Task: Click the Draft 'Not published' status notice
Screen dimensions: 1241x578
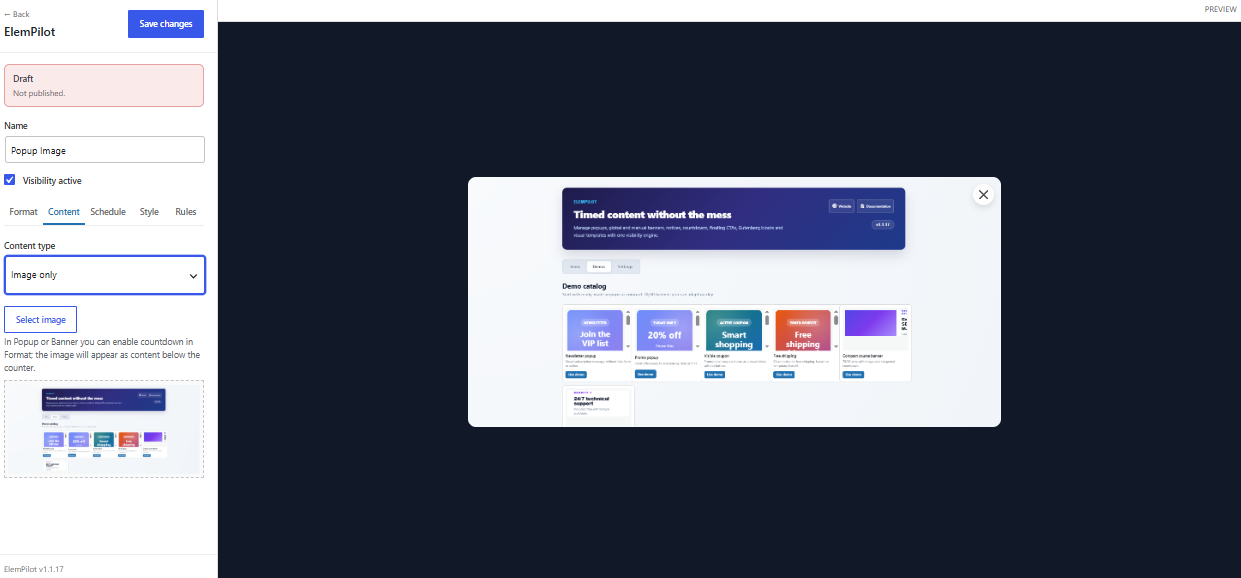Action: point(104,86)
